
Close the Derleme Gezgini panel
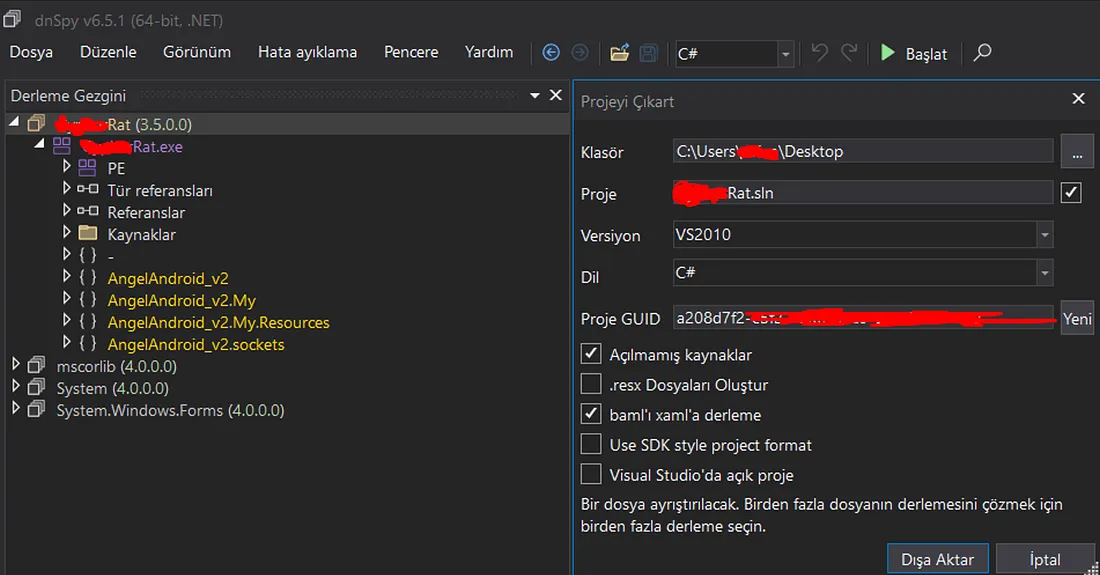point(556,95)
